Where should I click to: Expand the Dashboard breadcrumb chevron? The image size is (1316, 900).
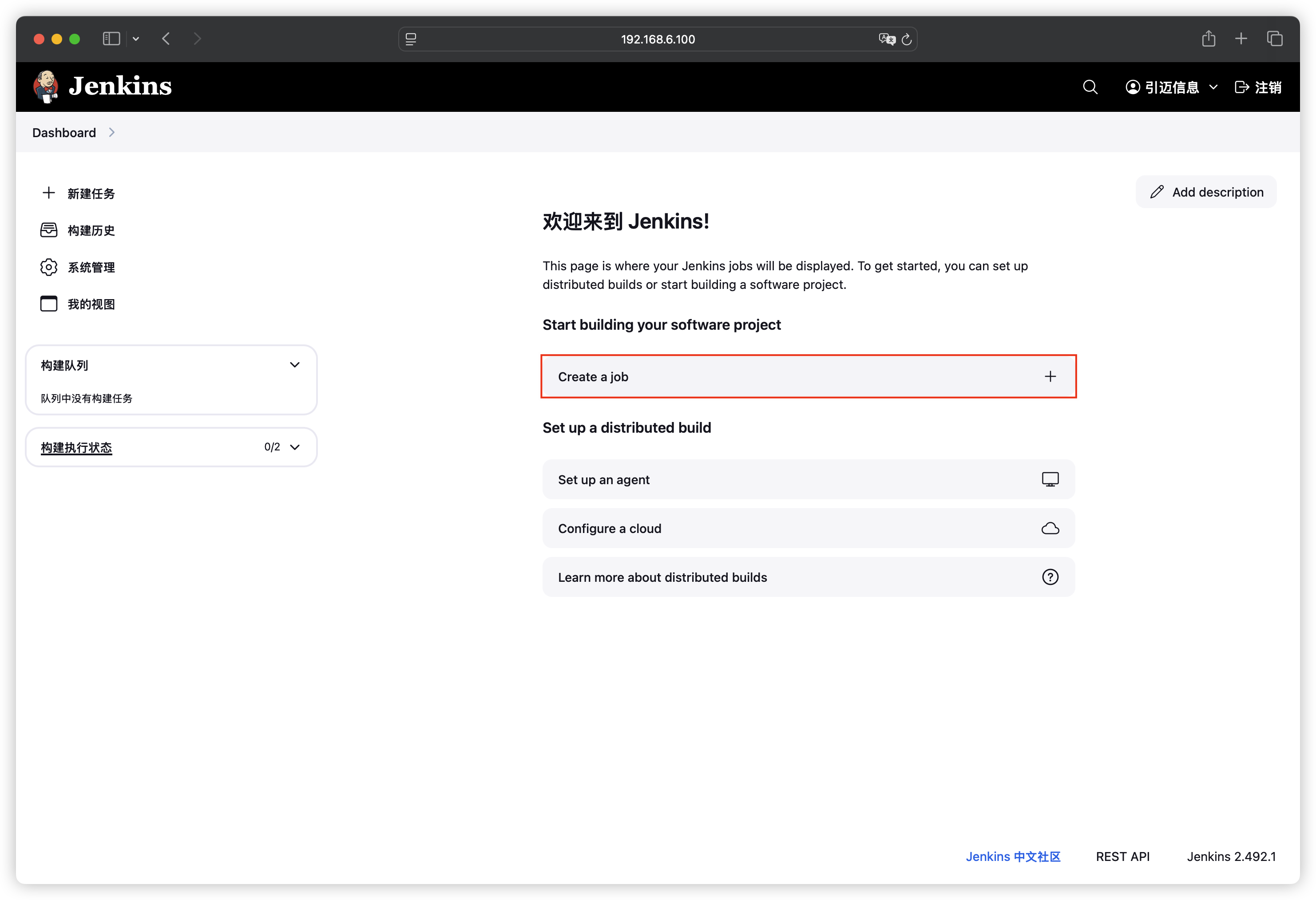tap(111, 132)
